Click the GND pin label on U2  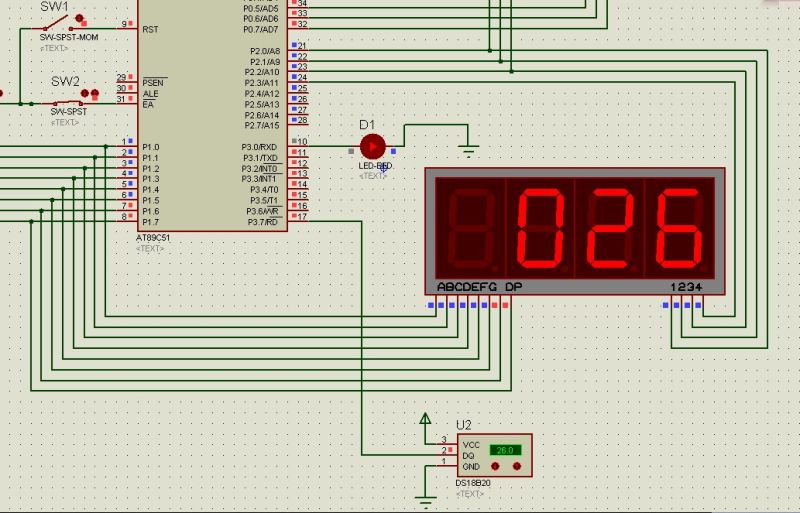[x=471, y=467]
